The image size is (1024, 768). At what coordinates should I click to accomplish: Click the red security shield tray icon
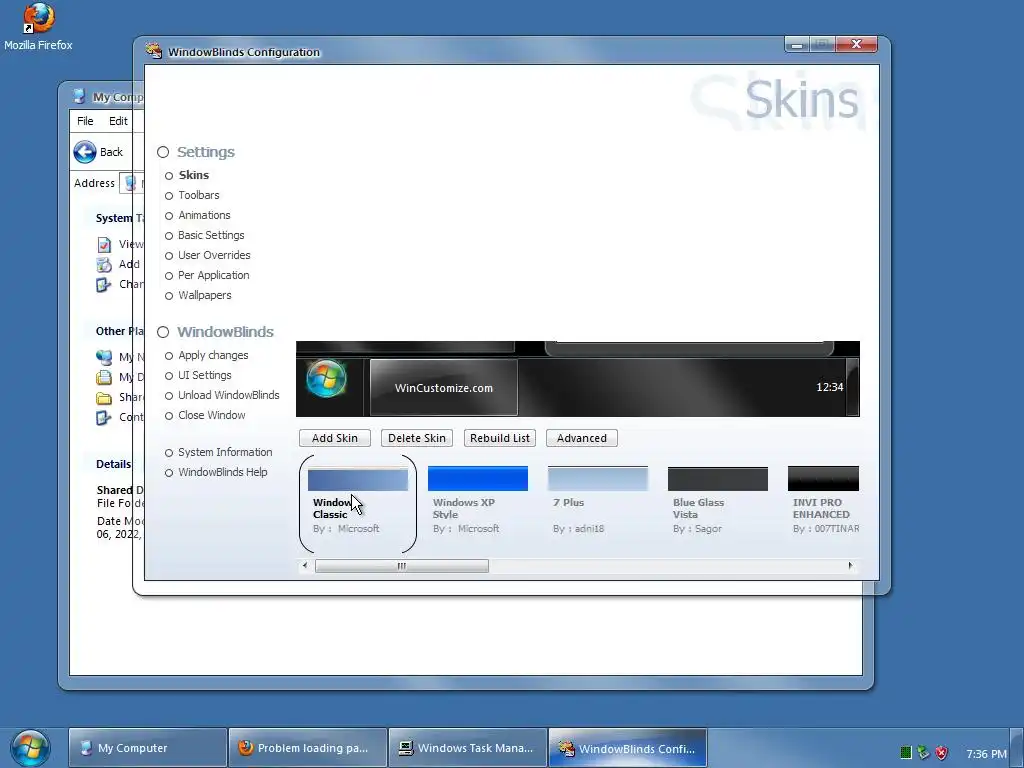(941, 753)
